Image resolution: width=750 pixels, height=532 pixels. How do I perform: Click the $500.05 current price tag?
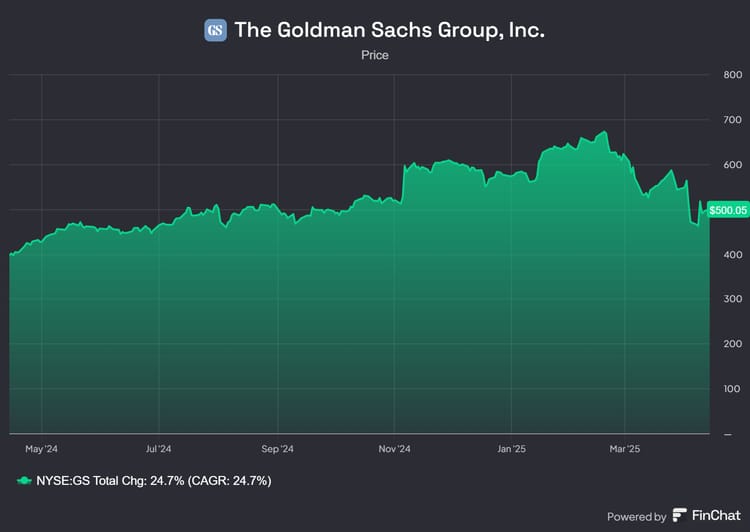[x=728, y=209]
